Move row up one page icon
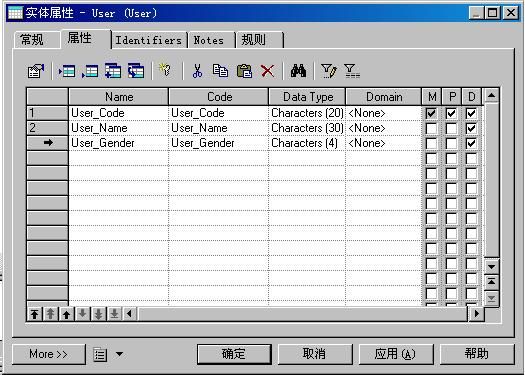Screen dimensions: 525x375 [x=51, y=314]
